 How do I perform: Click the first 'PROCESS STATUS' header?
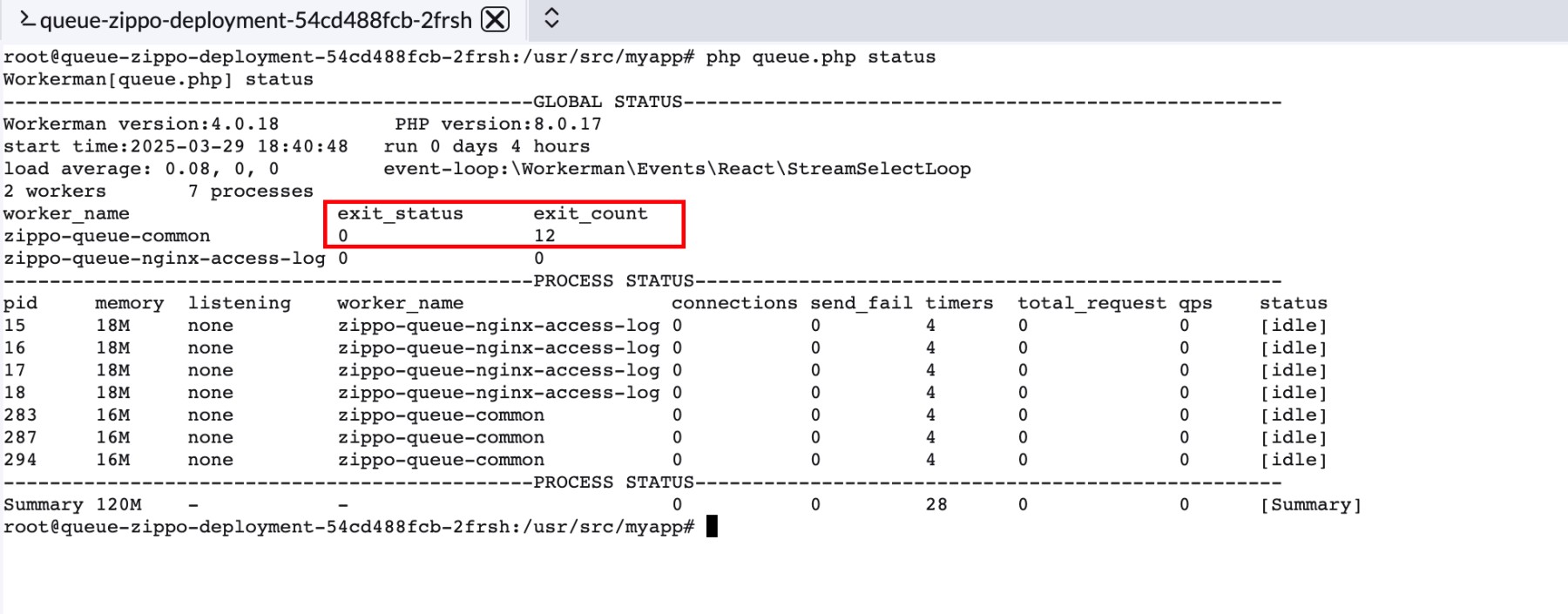613,280
